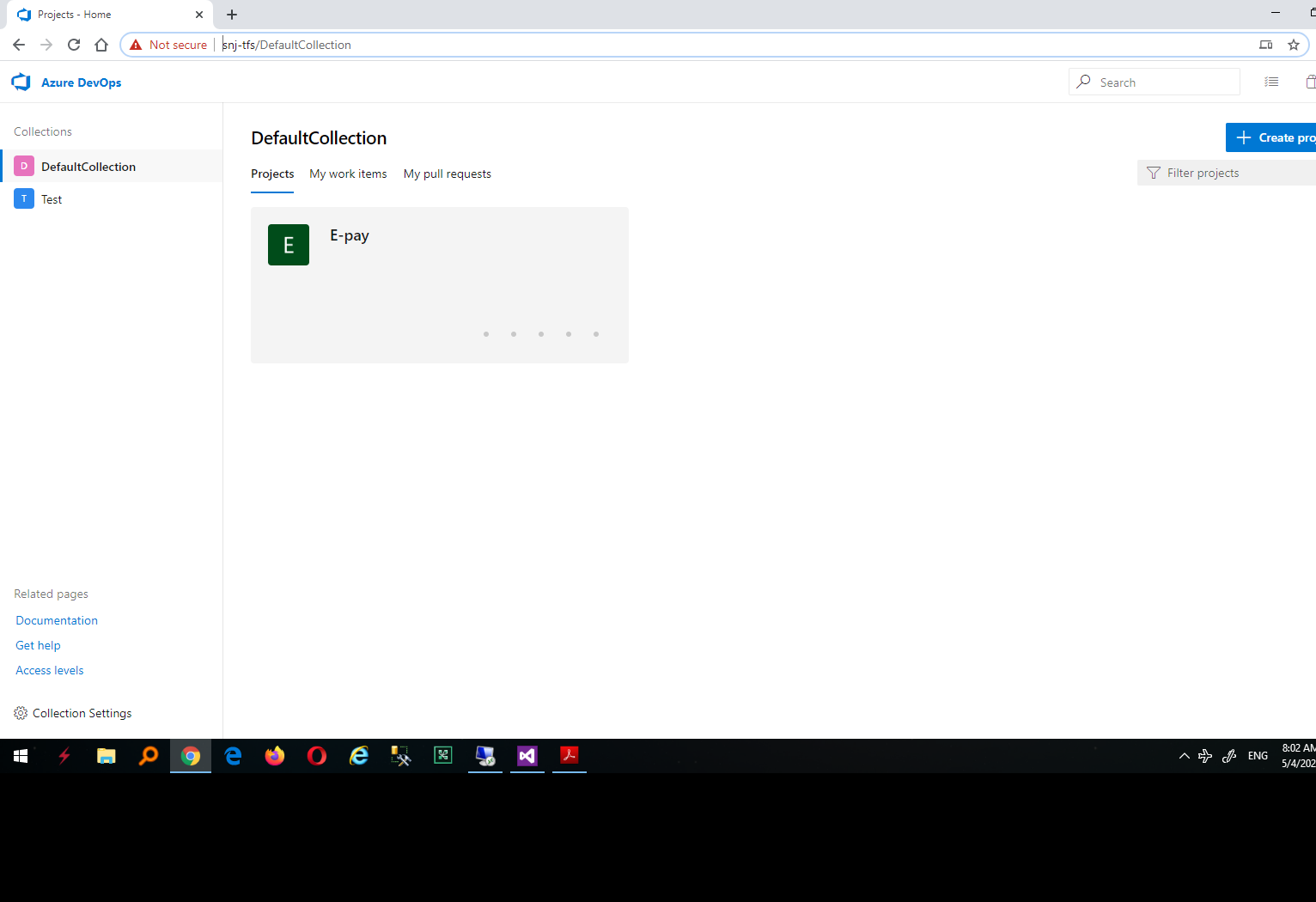
Task: Open the Access levels link
Action: (50, 670)
